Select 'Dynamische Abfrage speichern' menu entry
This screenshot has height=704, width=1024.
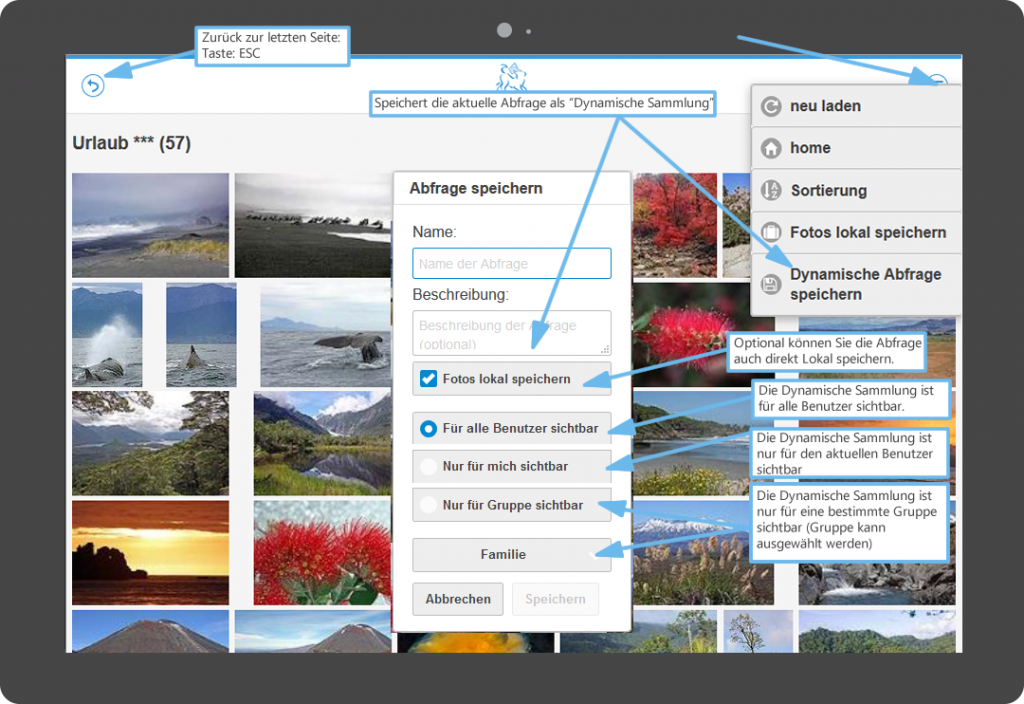865,284
